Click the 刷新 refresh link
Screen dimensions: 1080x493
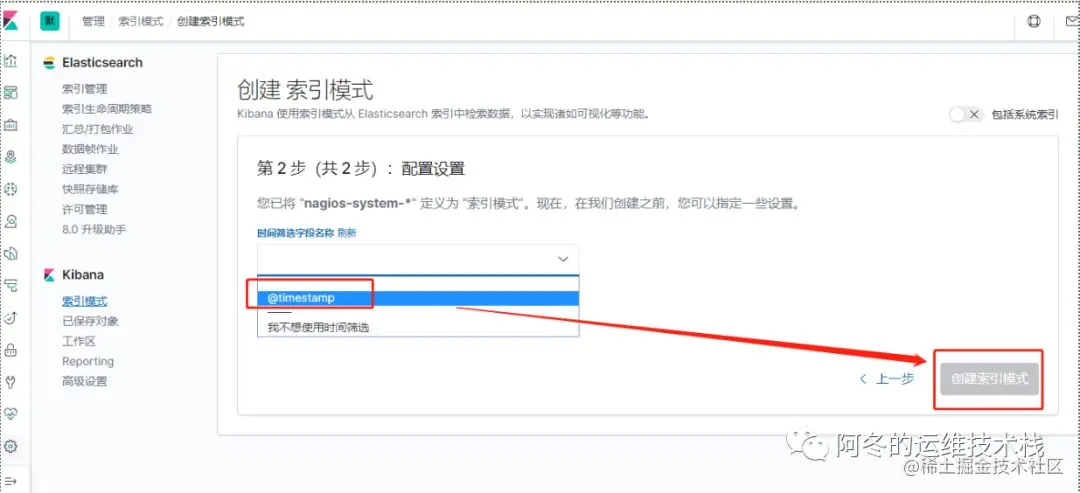346,233
